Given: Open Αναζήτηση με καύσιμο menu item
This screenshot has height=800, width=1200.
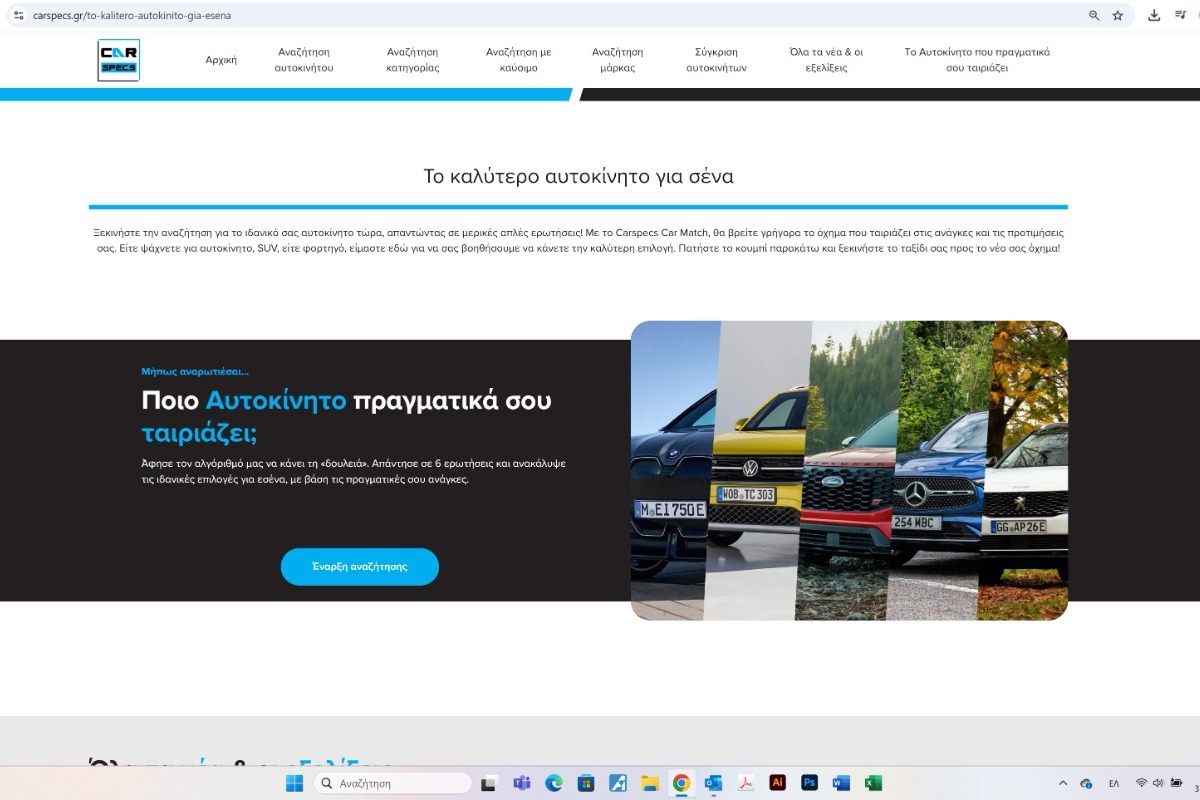Looking at the screenshot, I should (518, 60).
